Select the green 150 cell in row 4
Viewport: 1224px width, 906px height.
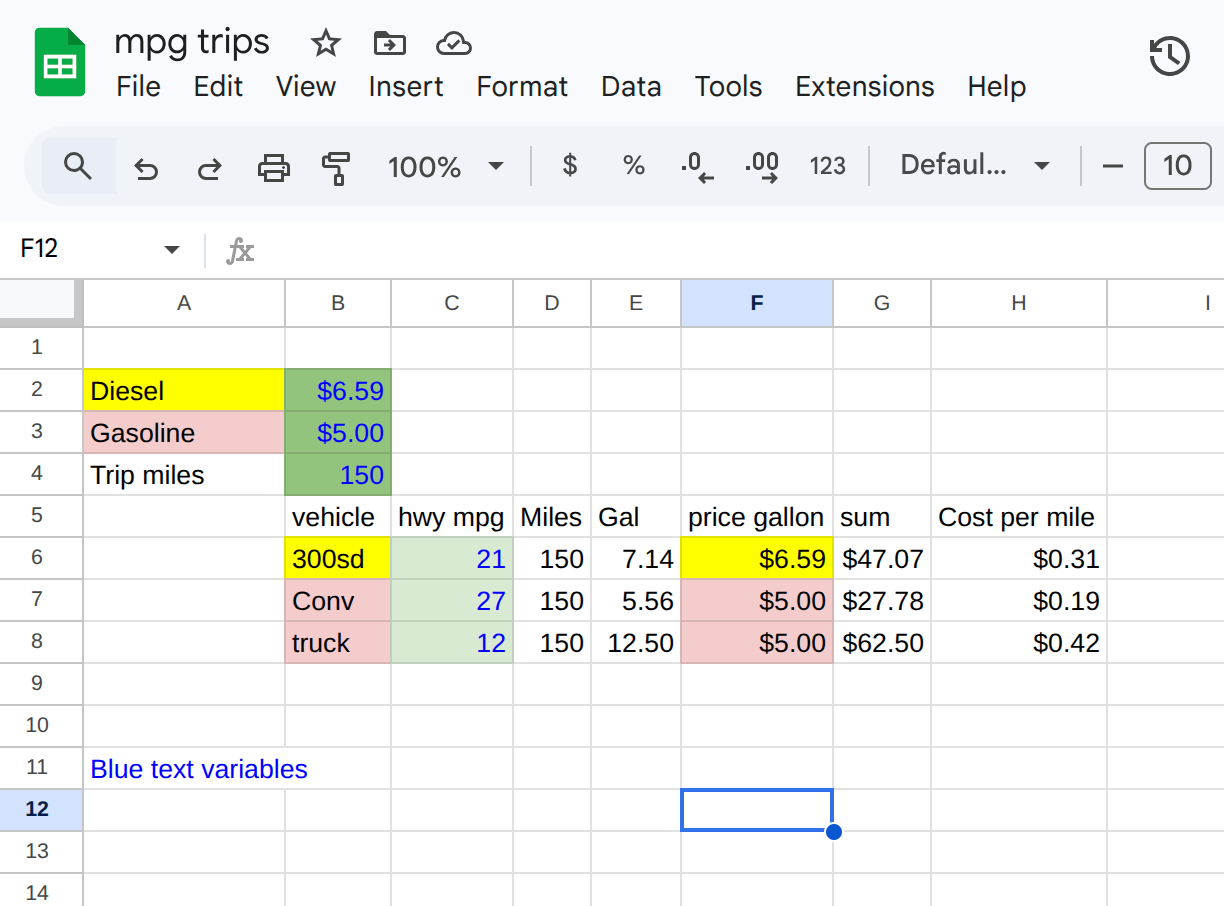(338, 474)
